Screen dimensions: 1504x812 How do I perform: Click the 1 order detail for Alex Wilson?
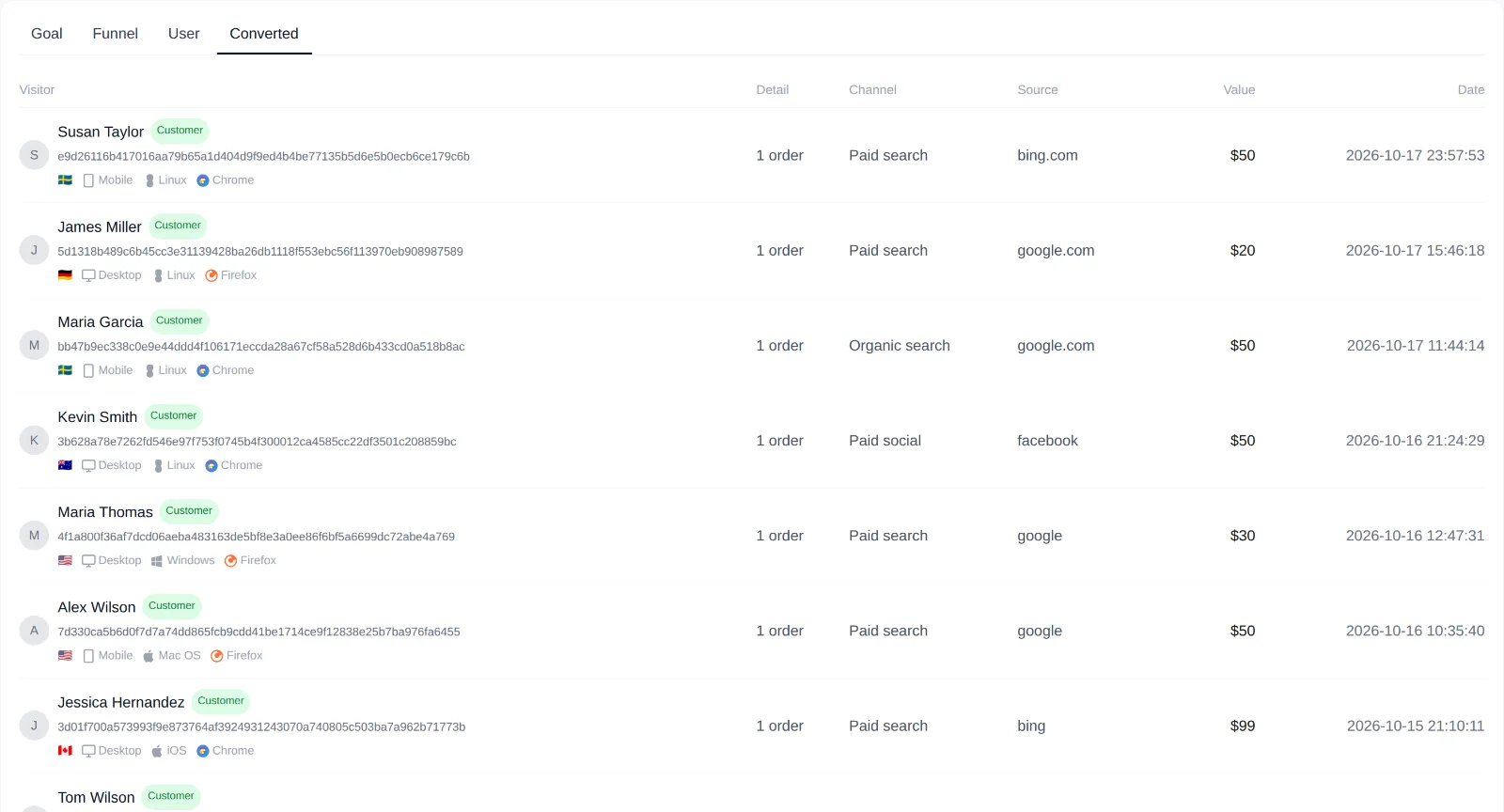pos(779,631)
